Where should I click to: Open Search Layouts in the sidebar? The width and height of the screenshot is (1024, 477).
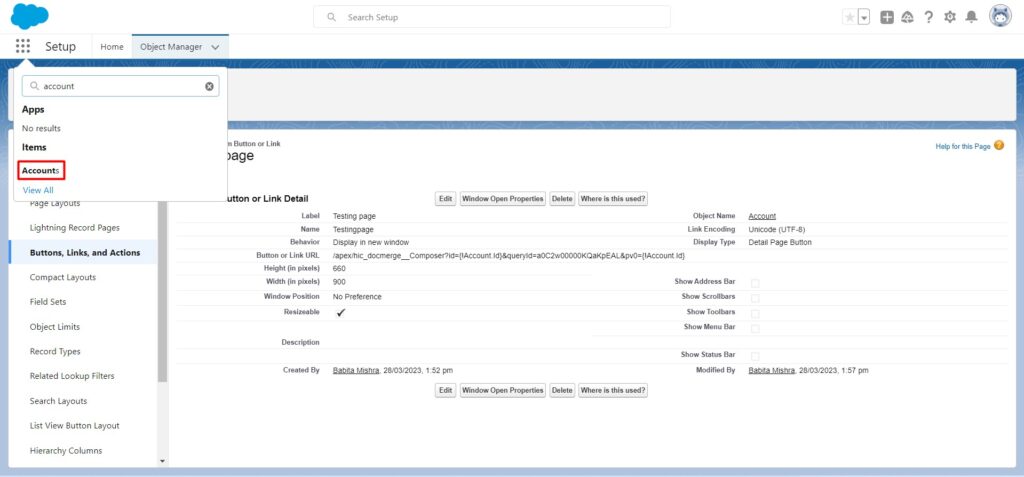click(x=58, y=401)
